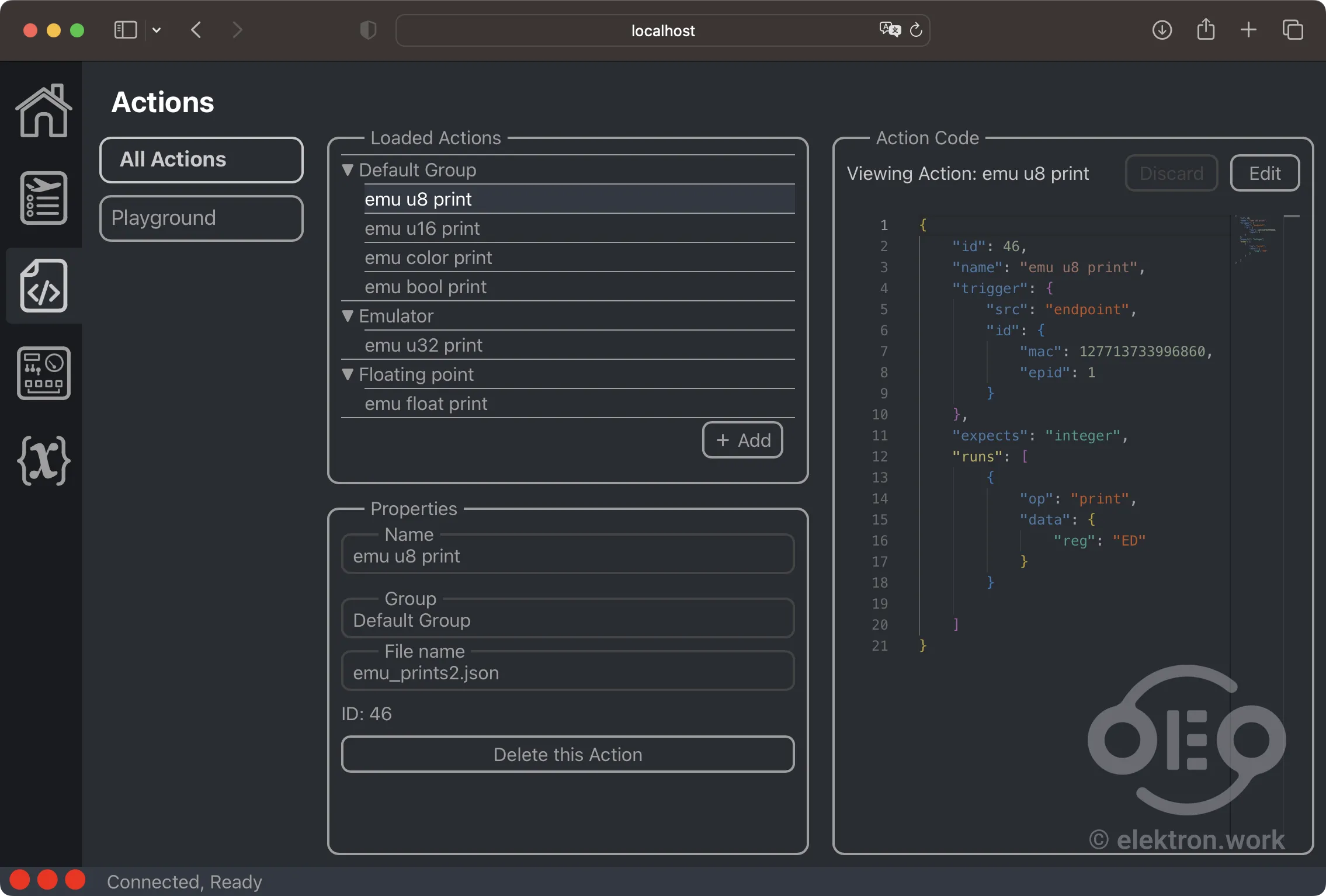The width and height of the screenshot is (1326, 896).
Task: Collapse the Floating point group
Action: click(x=348, y=374)
